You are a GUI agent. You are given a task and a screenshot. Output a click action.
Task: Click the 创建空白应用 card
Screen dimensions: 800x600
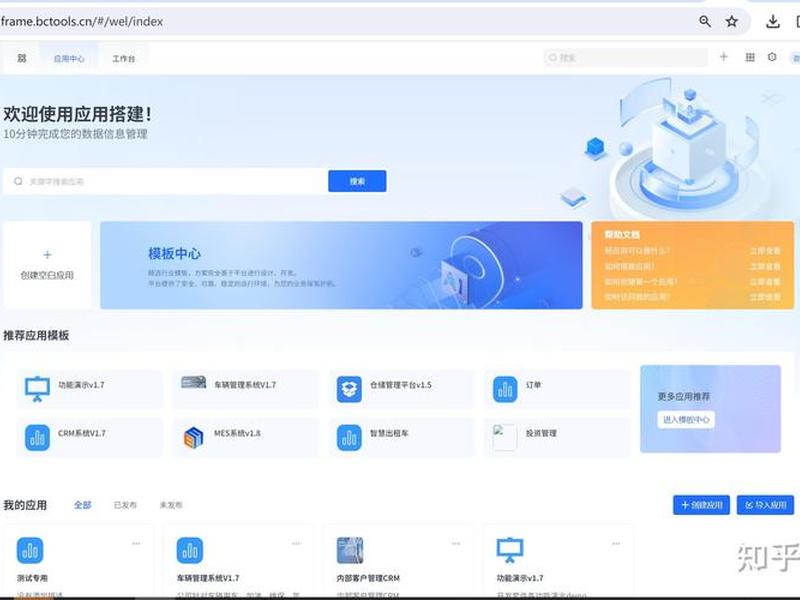pos(47,265)
